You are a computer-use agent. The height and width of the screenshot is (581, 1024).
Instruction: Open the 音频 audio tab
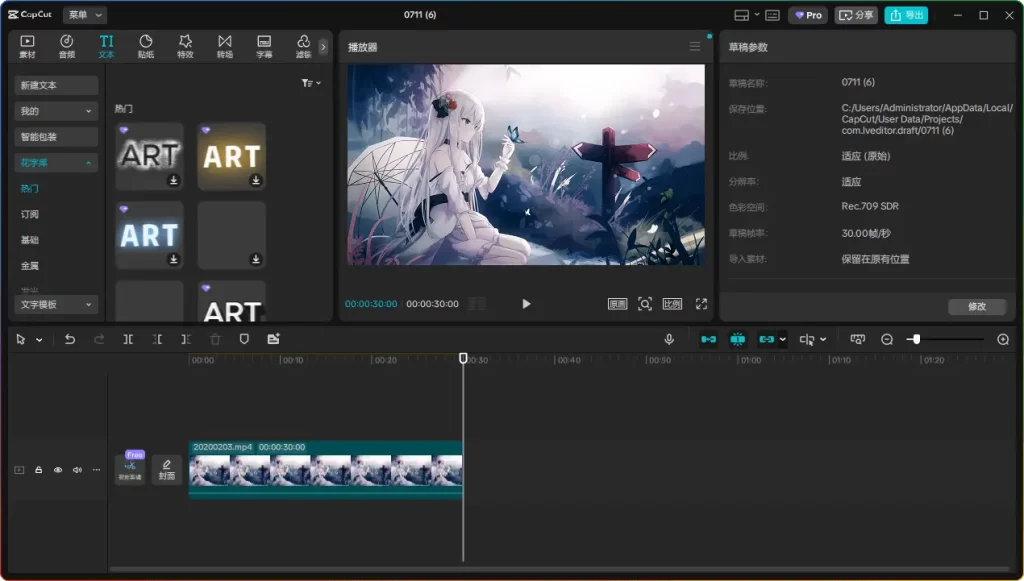coord(67,46)
